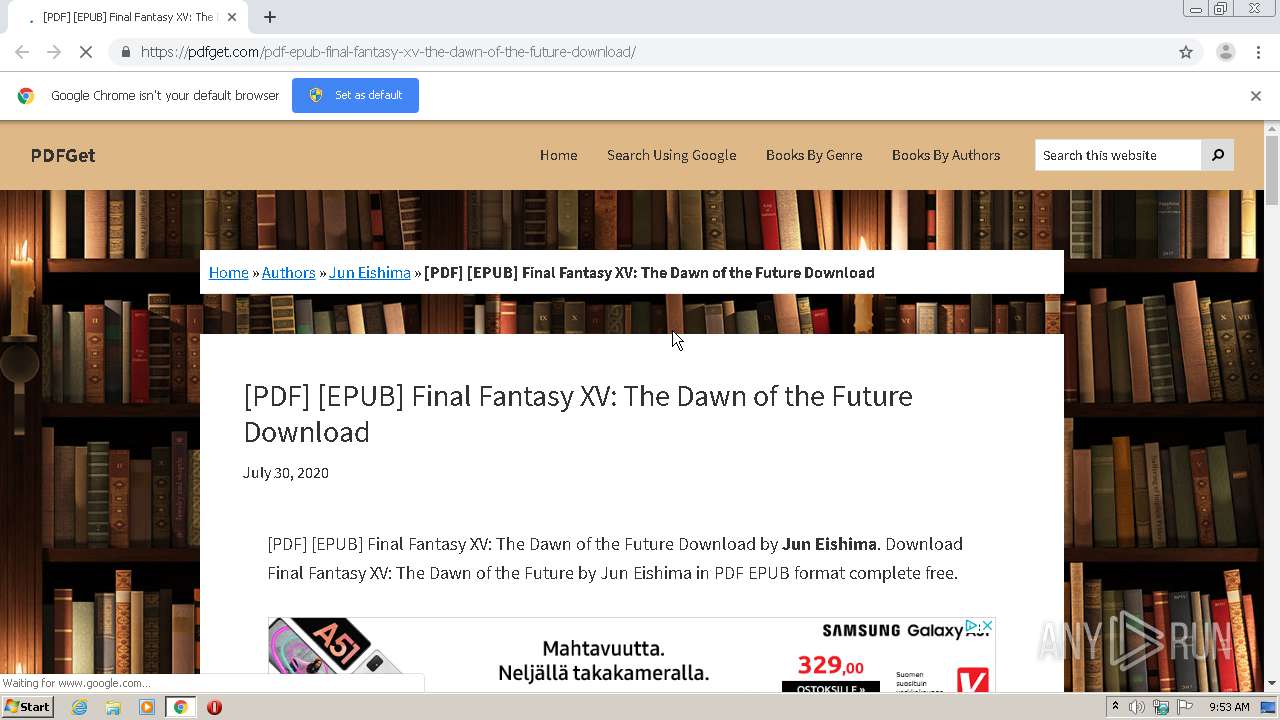This screenshot has width=1280, height=720.
Task: Open the Chrome profile avatar
Action: [x=1225, y=52]
